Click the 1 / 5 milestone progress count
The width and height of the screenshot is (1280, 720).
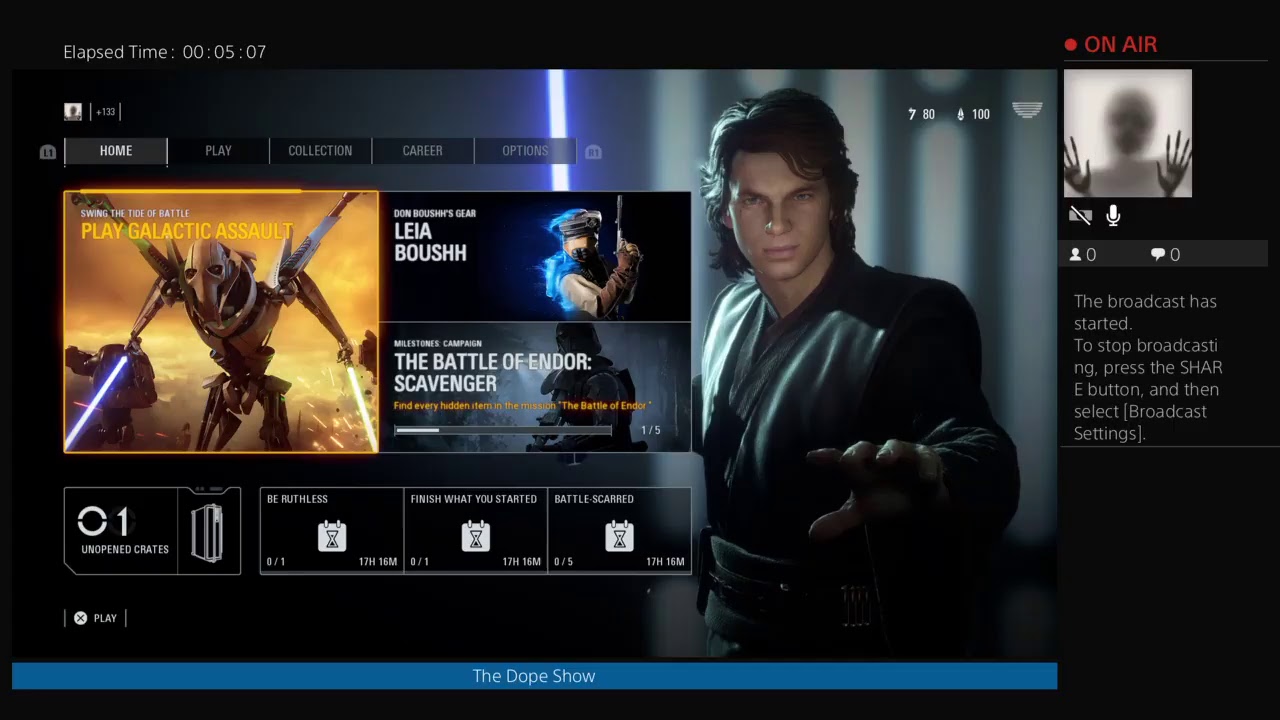click(x=651, y=431)
